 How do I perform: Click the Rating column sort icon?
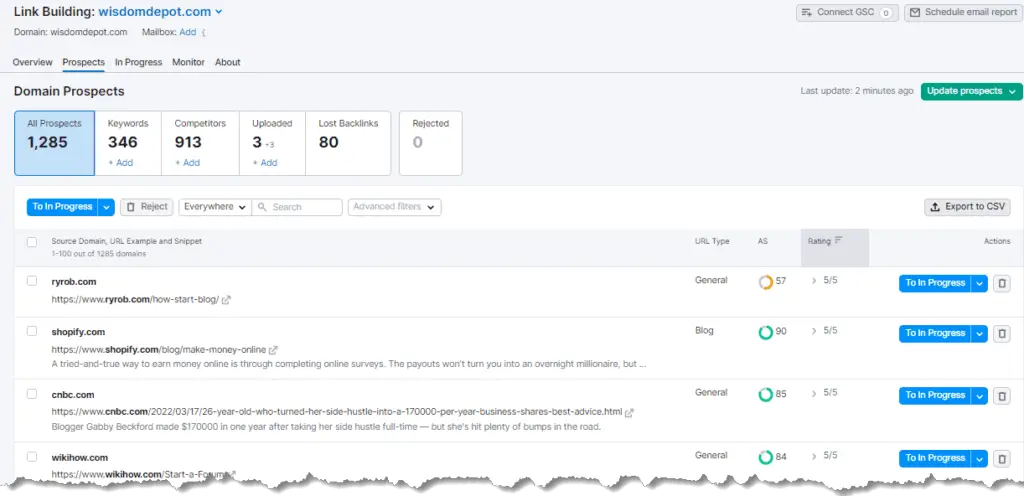[x=839, y=240]
